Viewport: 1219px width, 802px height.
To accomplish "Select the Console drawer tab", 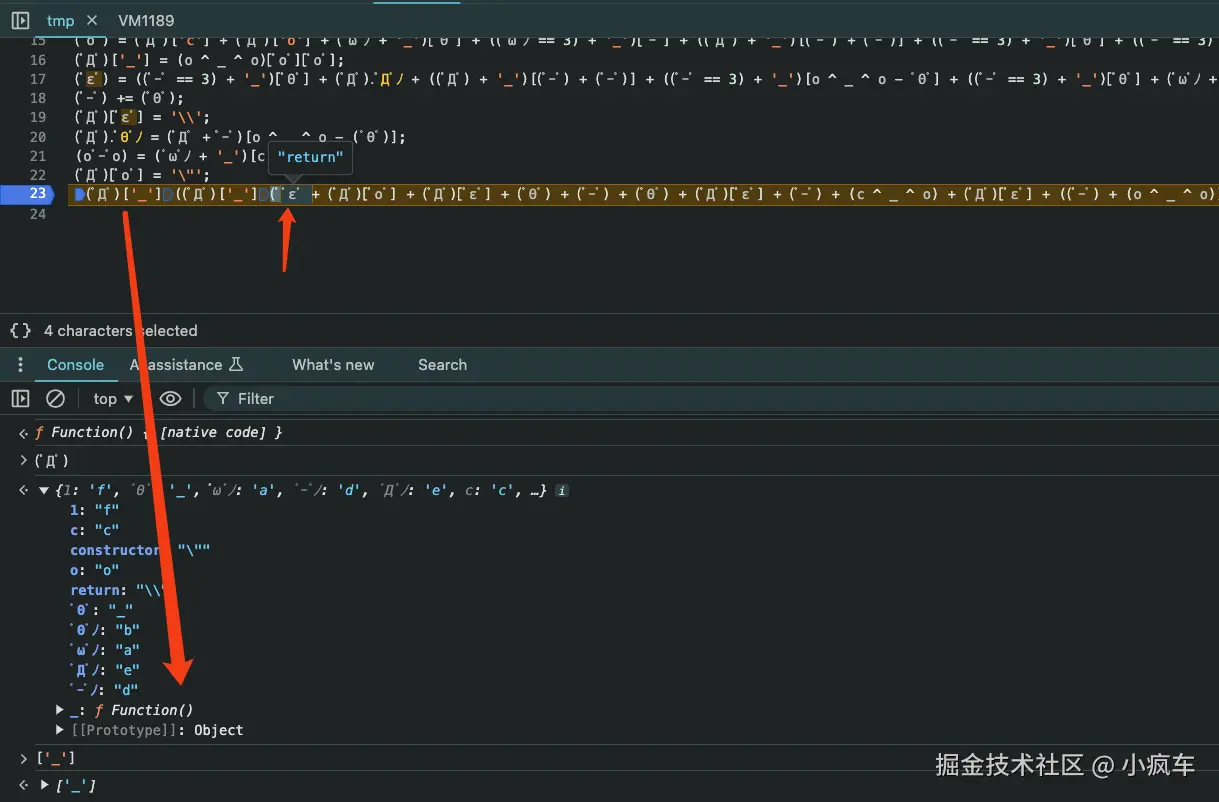I will 76,365.
